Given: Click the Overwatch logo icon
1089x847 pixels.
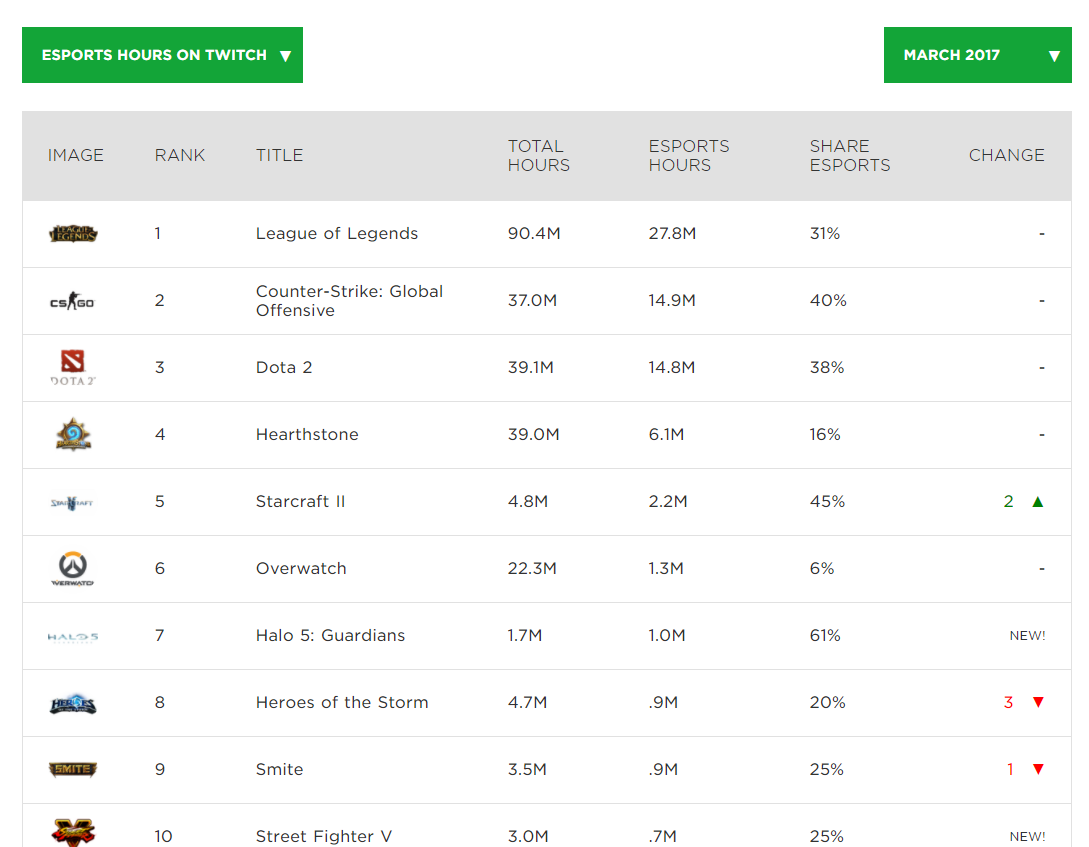Looking at the screenshot, I should tap(72, 569).
